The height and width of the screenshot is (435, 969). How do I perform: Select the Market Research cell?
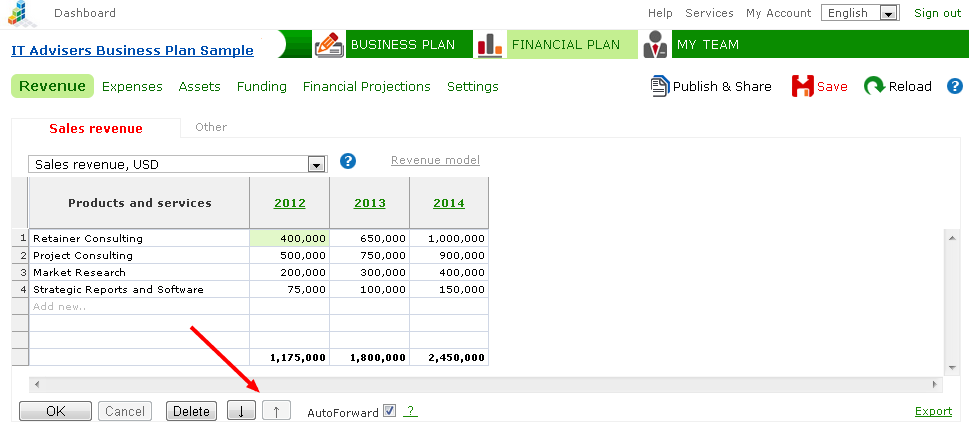click(139, 272)
